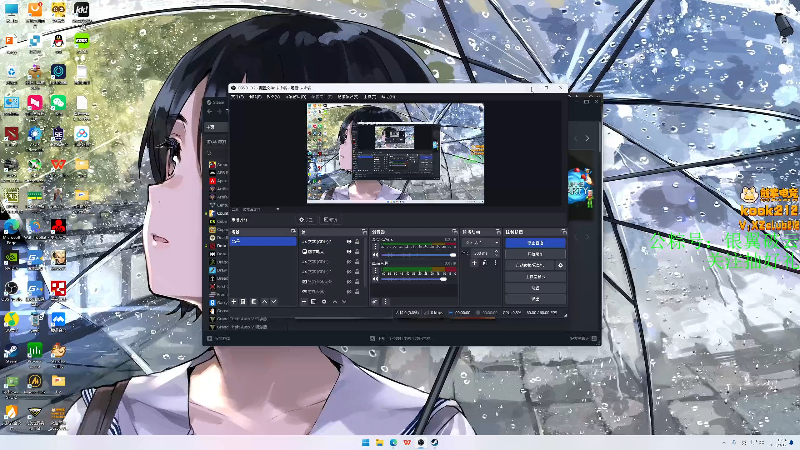Toggle eye visibility of the third source row
This screenshot has width=800, height=450.
coord(349,262)
